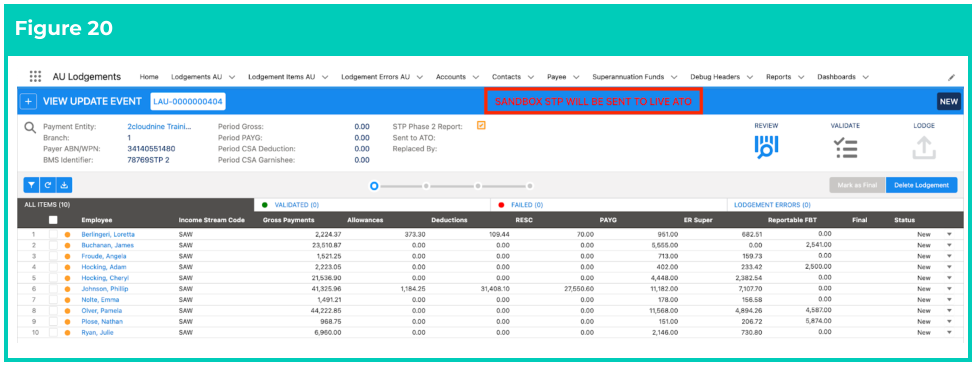Click orange status dot for Berlingeri, Loretta

[67, 235]
